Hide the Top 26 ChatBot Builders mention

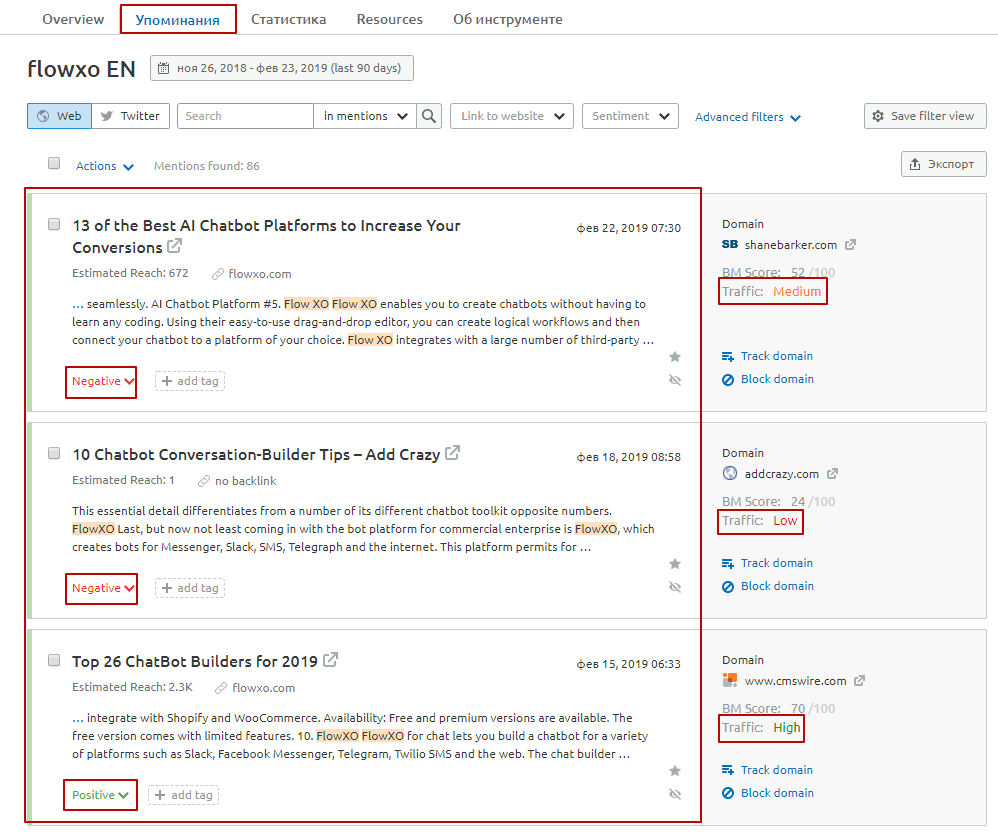click(x=675, y=794)
